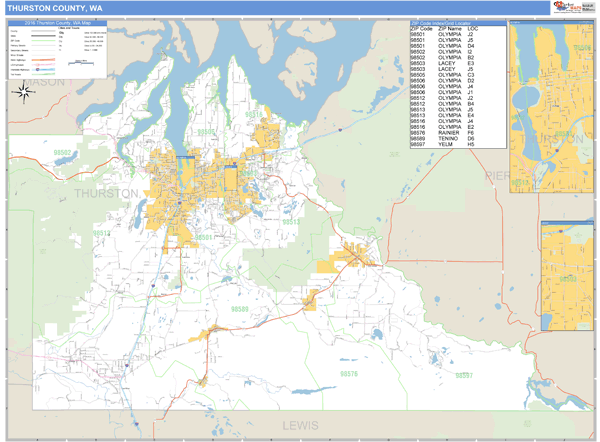Click the 'THURSTON COUNTY, WA' title bar
600x442 pixels.
(x=277, y=8)
